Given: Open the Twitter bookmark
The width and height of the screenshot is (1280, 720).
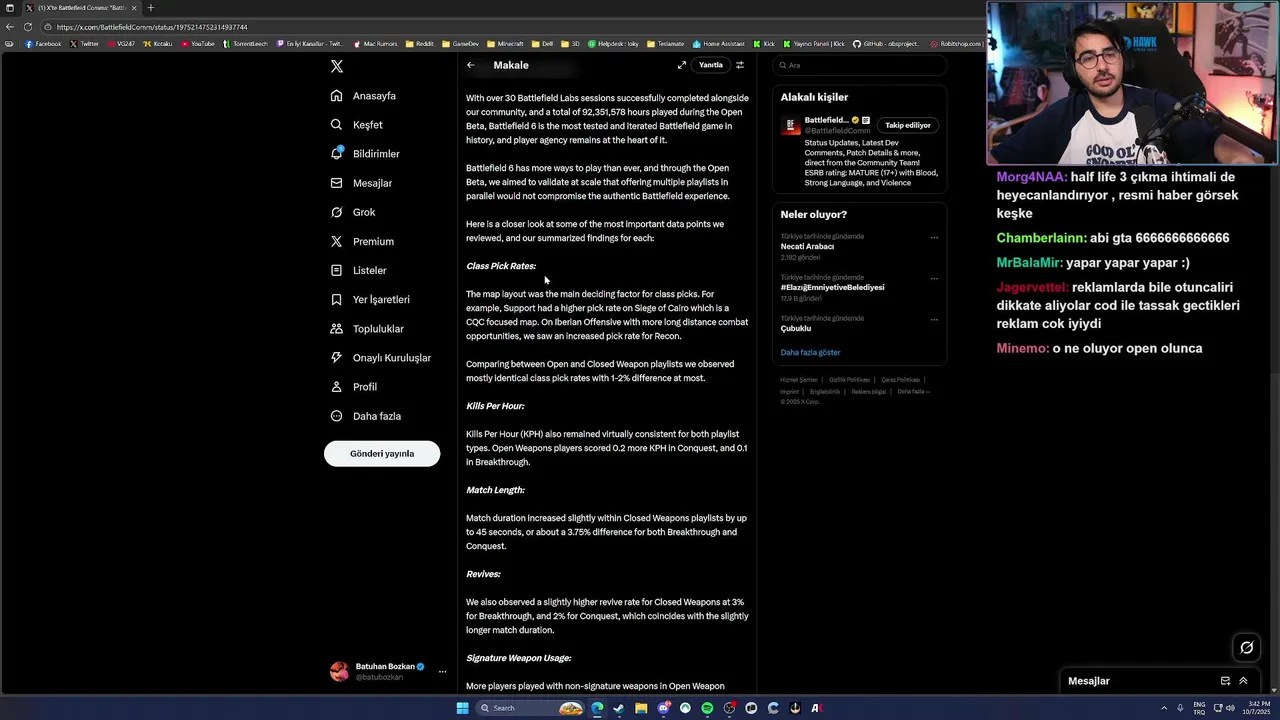Looking at the screenshot, I should pos(85,44).
